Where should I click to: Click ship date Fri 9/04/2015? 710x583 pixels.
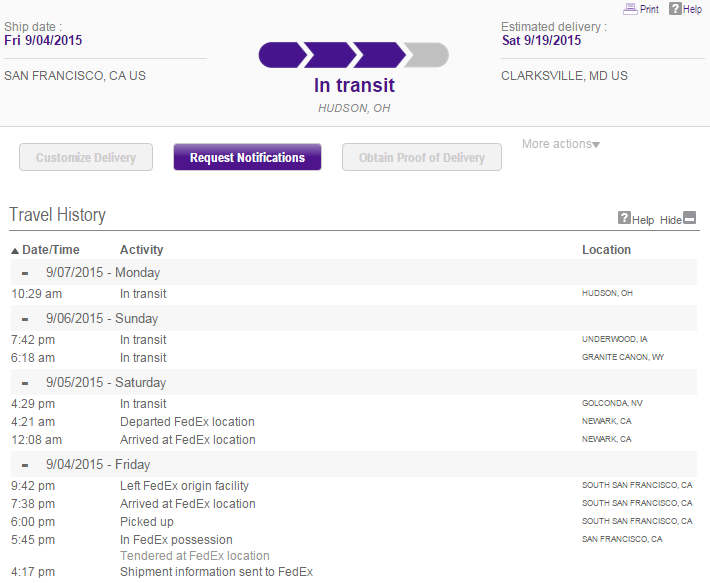tap(43, 40)
